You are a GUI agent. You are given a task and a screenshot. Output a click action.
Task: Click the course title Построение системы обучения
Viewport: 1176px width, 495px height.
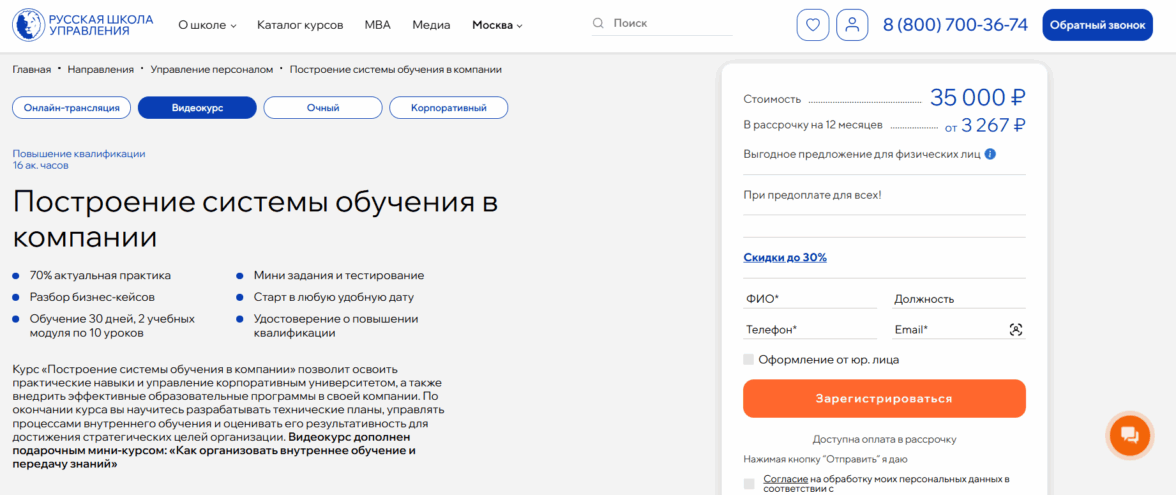(x=255, y=220)
